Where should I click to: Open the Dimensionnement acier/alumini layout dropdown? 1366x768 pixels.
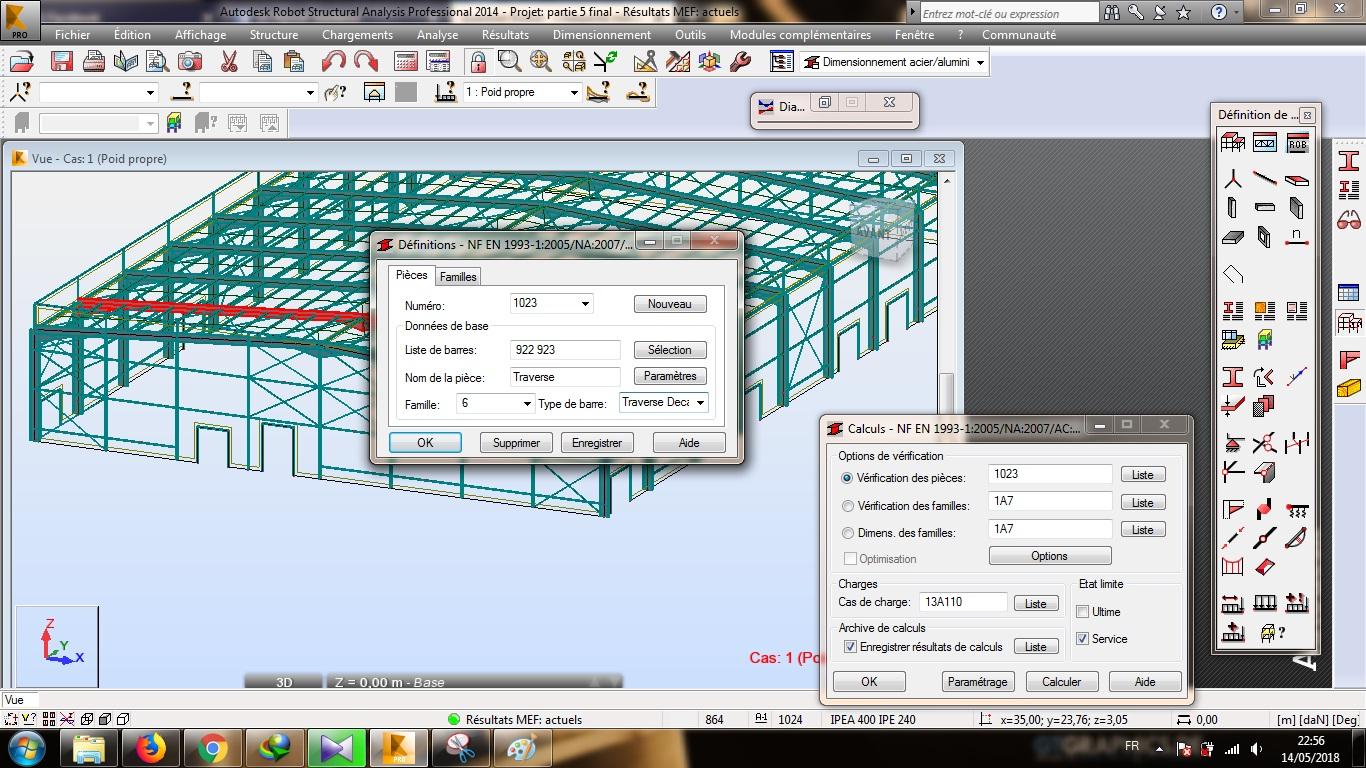pyautogui.click(x=980, y=62)
